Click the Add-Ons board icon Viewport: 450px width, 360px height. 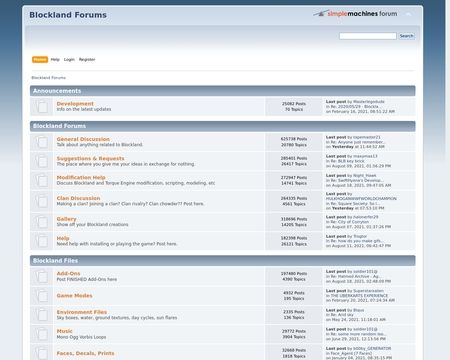42,276
